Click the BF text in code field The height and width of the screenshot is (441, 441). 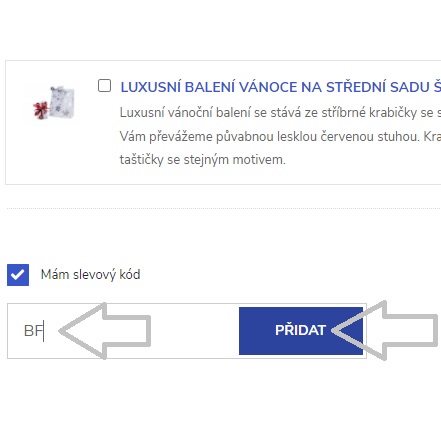(34, 331)
